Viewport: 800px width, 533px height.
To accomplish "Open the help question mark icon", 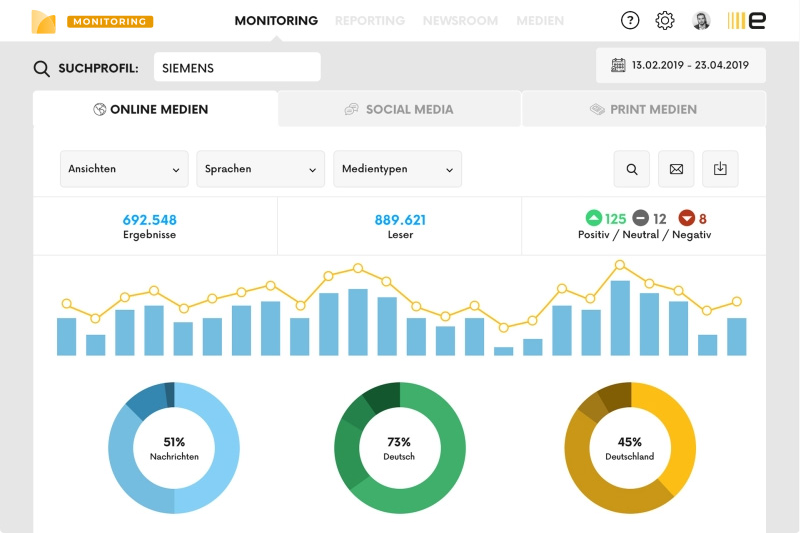I will pyautogui.click(x=630, y=20).
